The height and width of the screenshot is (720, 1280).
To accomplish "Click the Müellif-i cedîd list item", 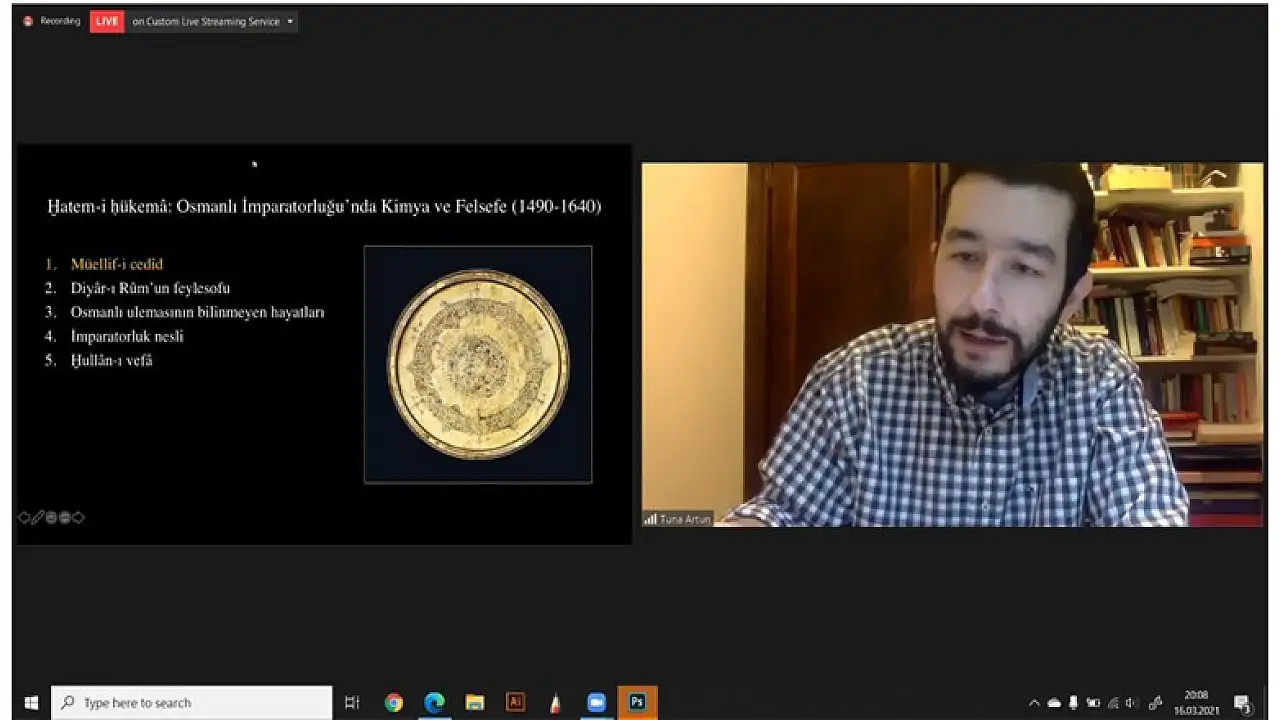I will pyautogui.click(x=116, y=264).
